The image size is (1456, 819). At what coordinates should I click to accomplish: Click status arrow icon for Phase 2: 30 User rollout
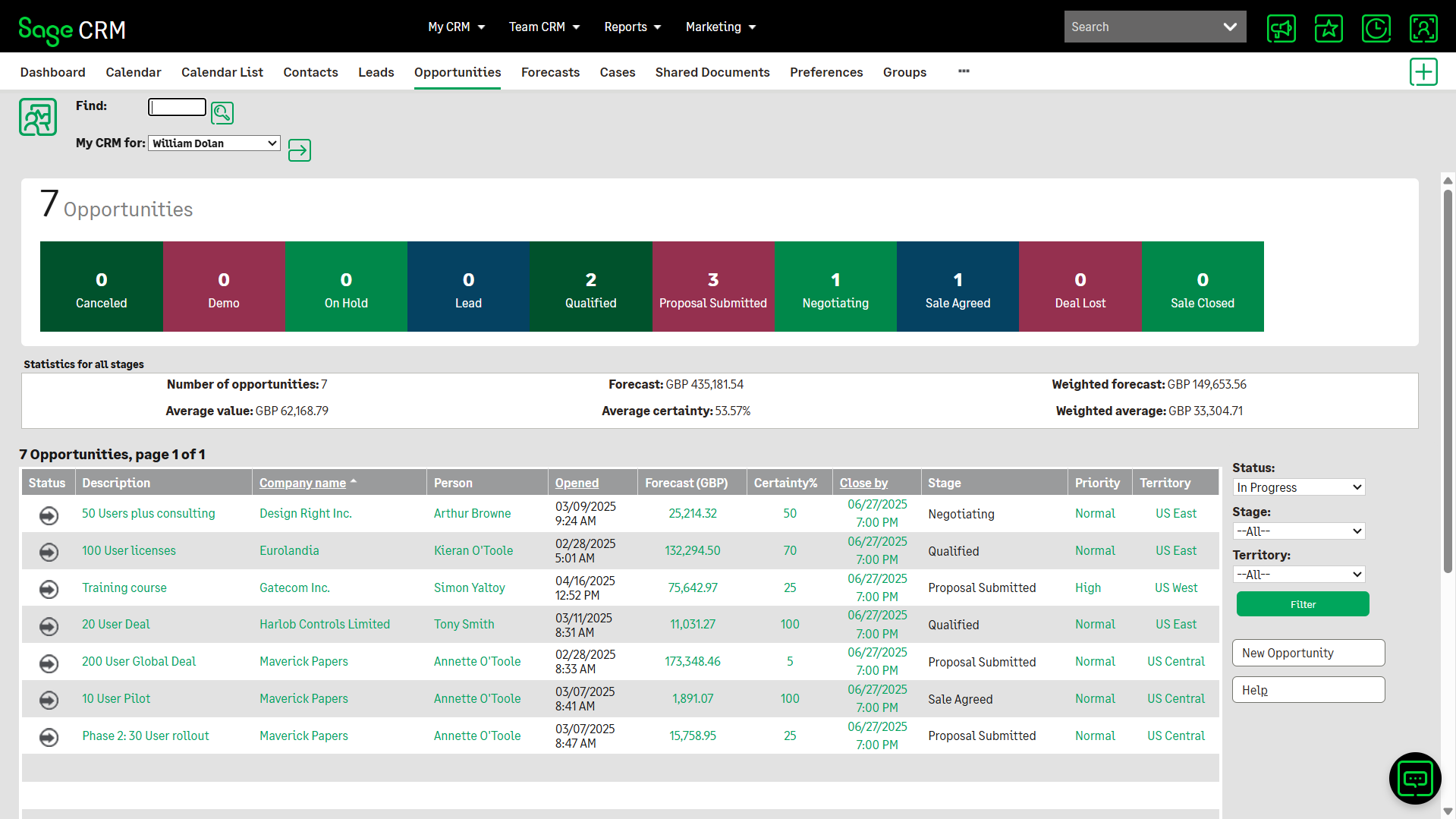pos(49,737)
